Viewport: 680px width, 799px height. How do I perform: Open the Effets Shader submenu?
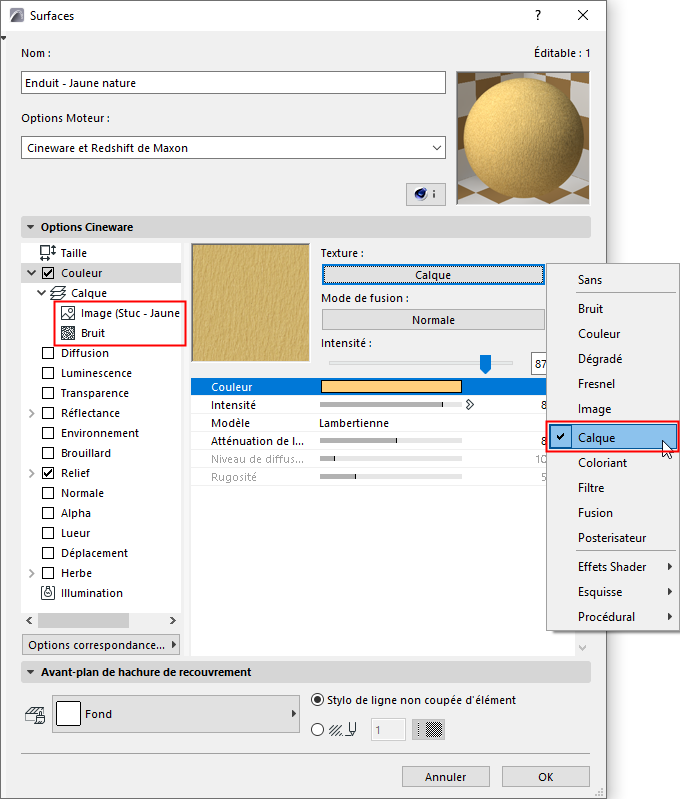pyautogui.click(x=613, y=567)
